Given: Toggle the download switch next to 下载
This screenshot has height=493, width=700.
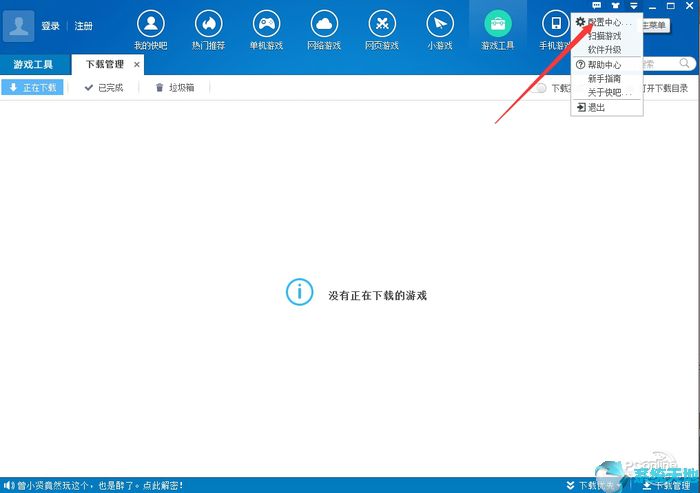Looking at the screenshot, I should tap(539, 88).
